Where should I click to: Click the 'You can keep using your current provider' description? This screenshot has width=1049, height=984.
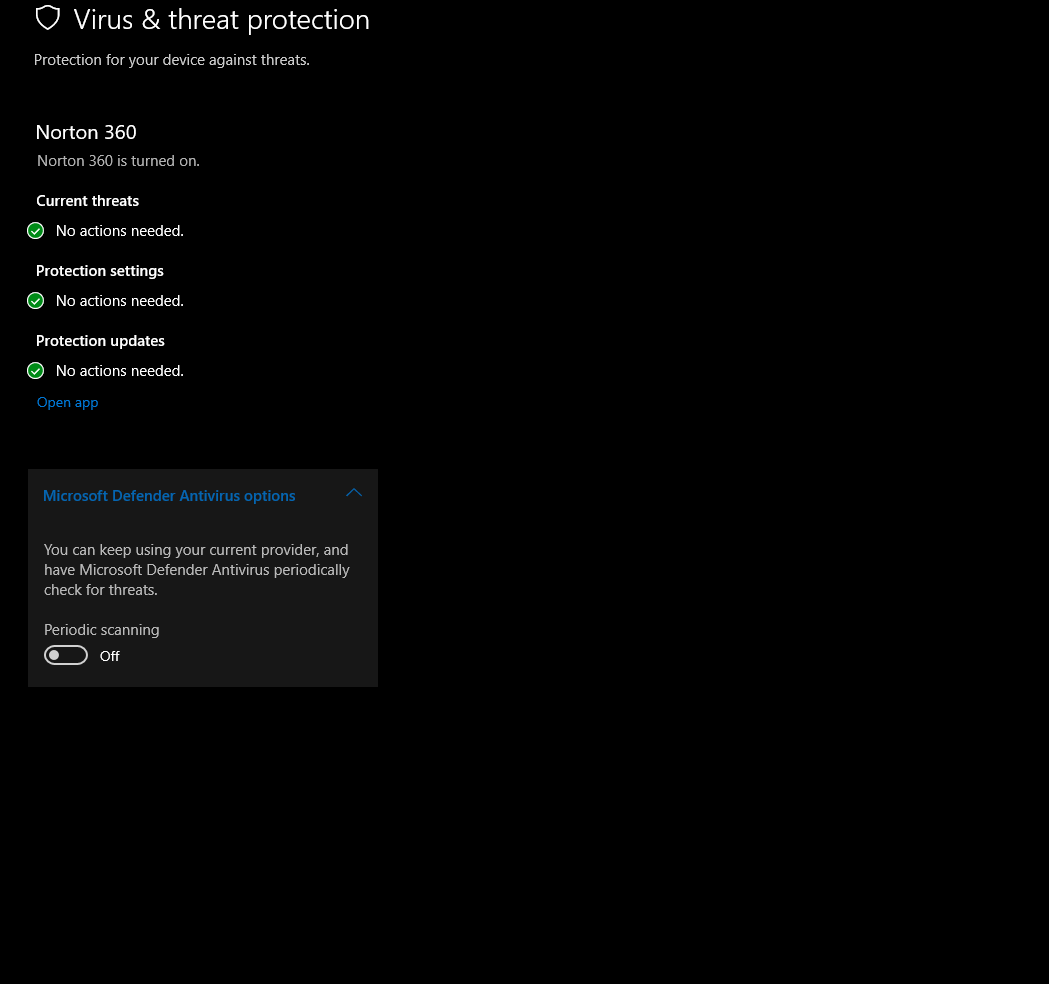(x=197, y=570)
